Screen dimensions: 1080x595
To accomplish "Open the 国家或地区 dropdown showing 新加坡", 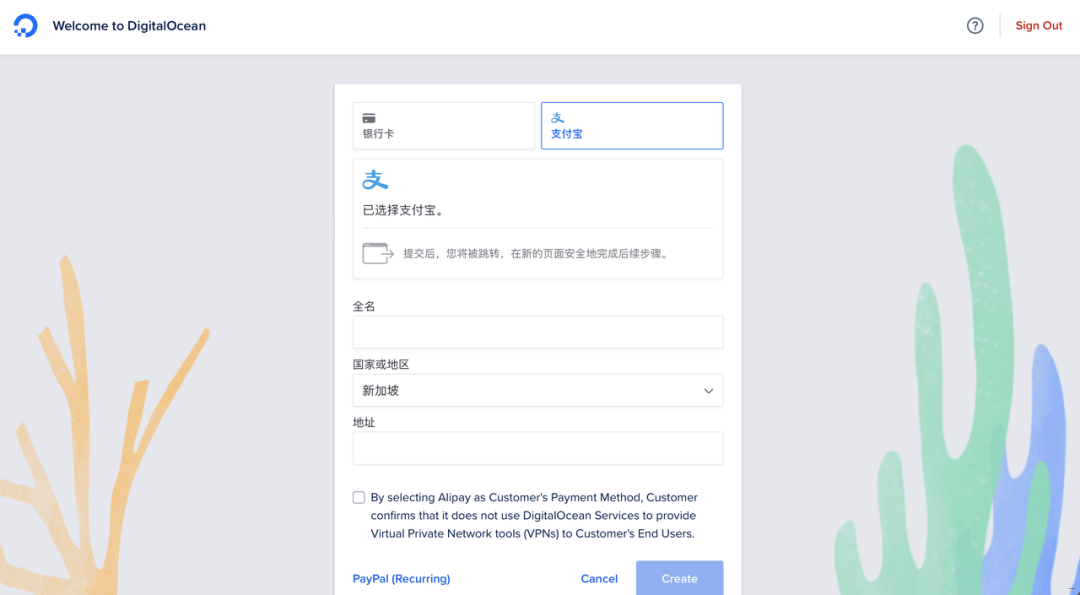I will (537, 391).
